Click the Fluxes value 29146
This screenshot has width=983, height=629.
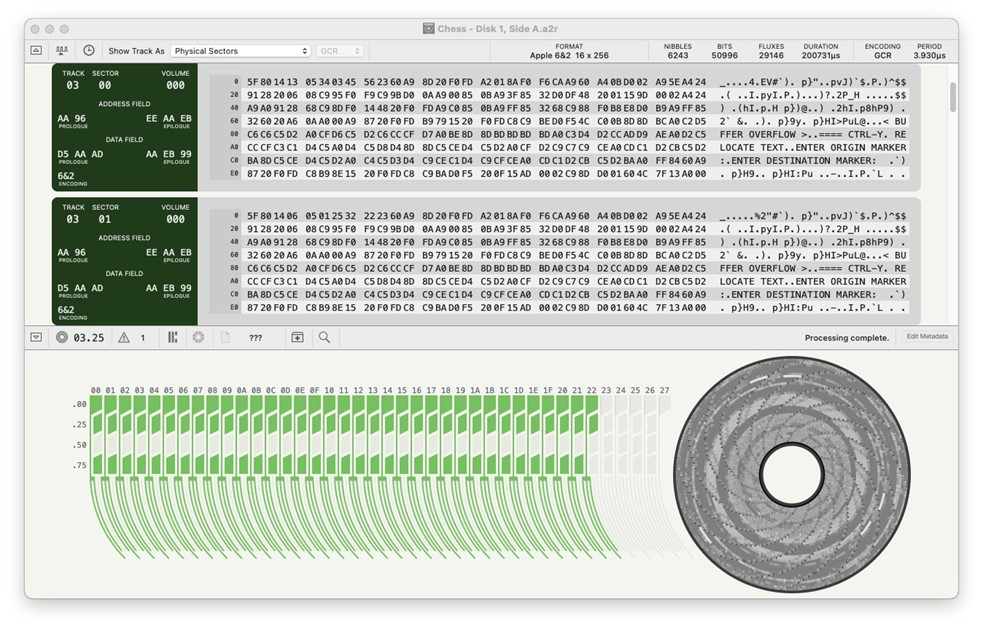tap(771, 55)
